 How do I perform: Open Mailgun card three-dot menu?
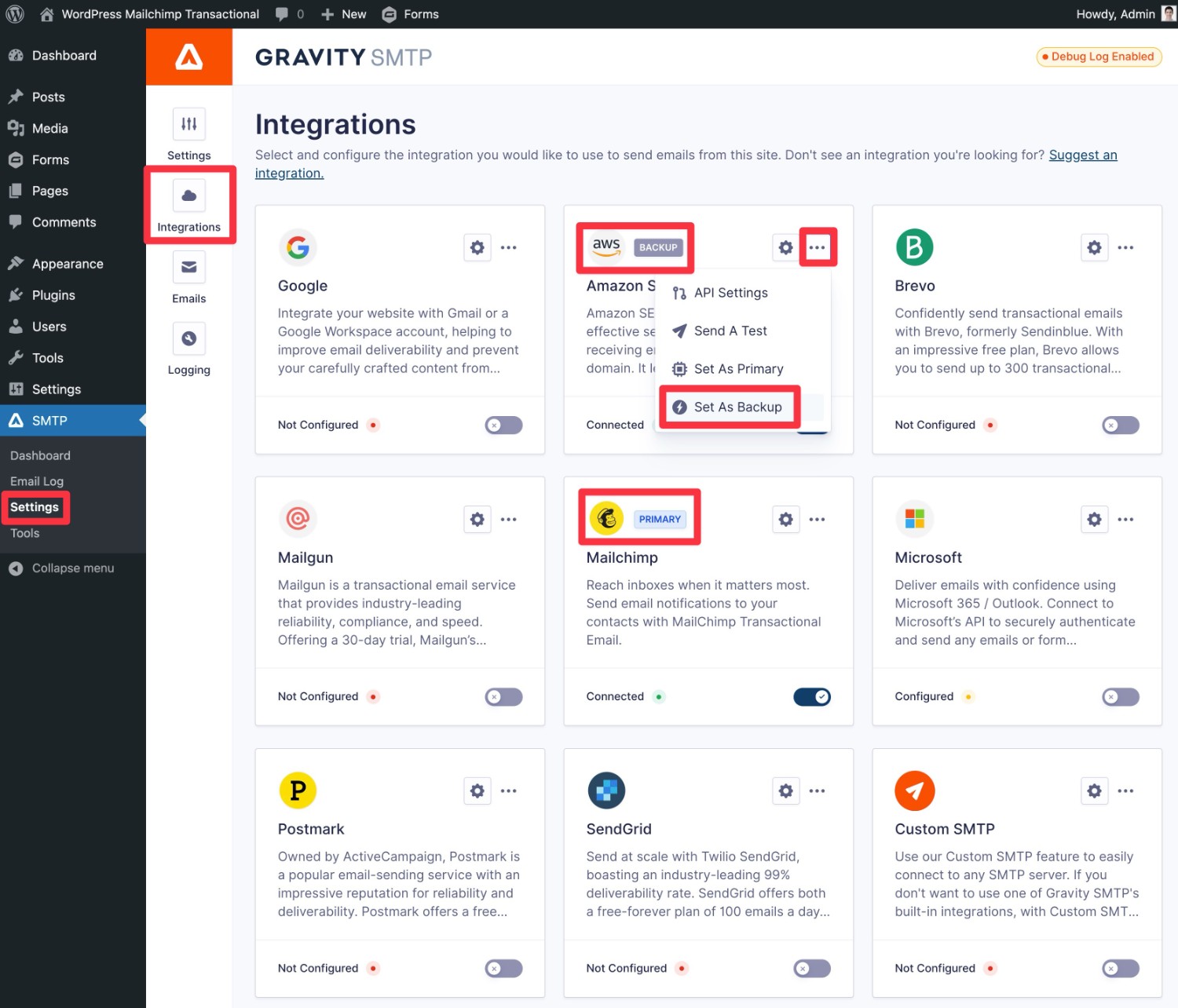[x=509, y=520]
